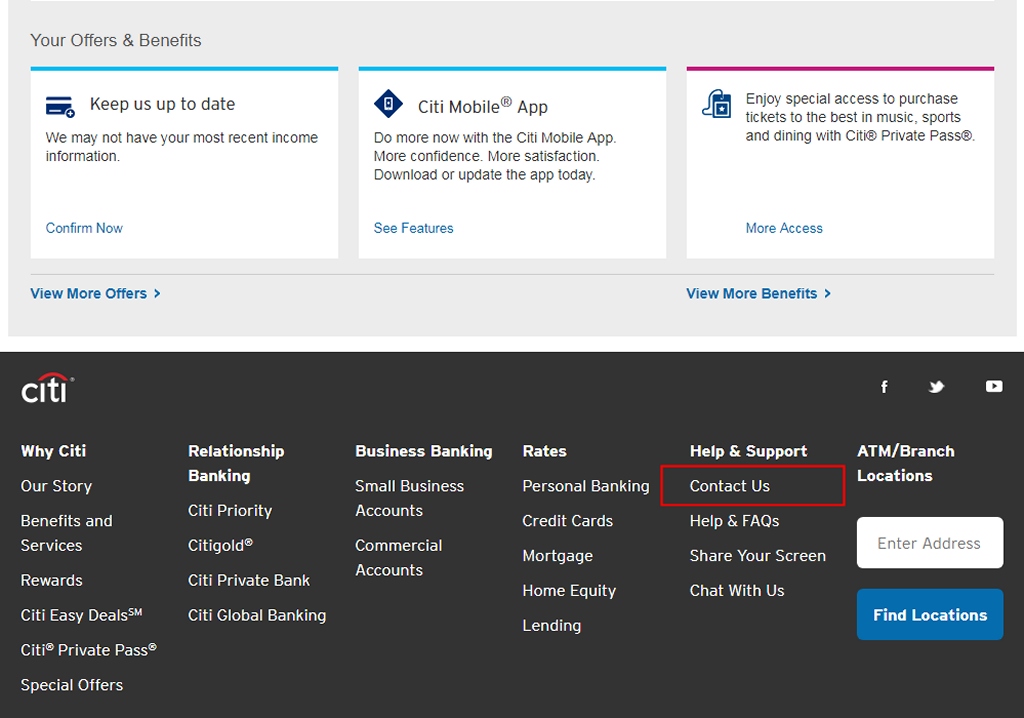This screenshot has width=1024, height=718.
Task: View Personal Banking rates
Action: [586, 486]
